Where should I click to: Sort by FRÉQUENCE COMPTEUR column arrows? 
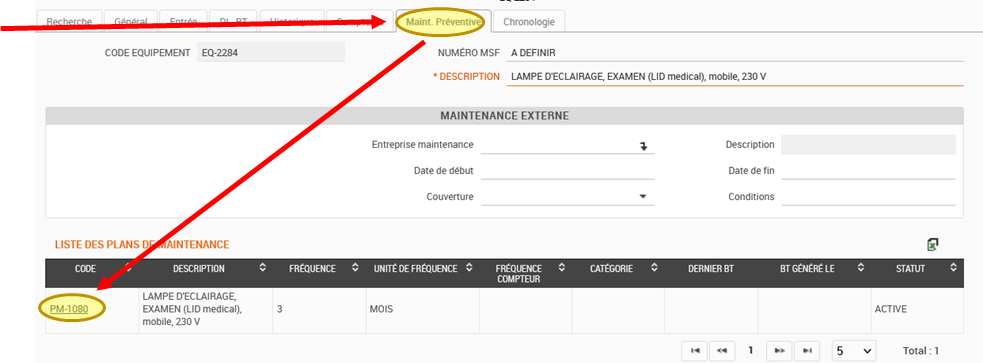pos(562,268)
